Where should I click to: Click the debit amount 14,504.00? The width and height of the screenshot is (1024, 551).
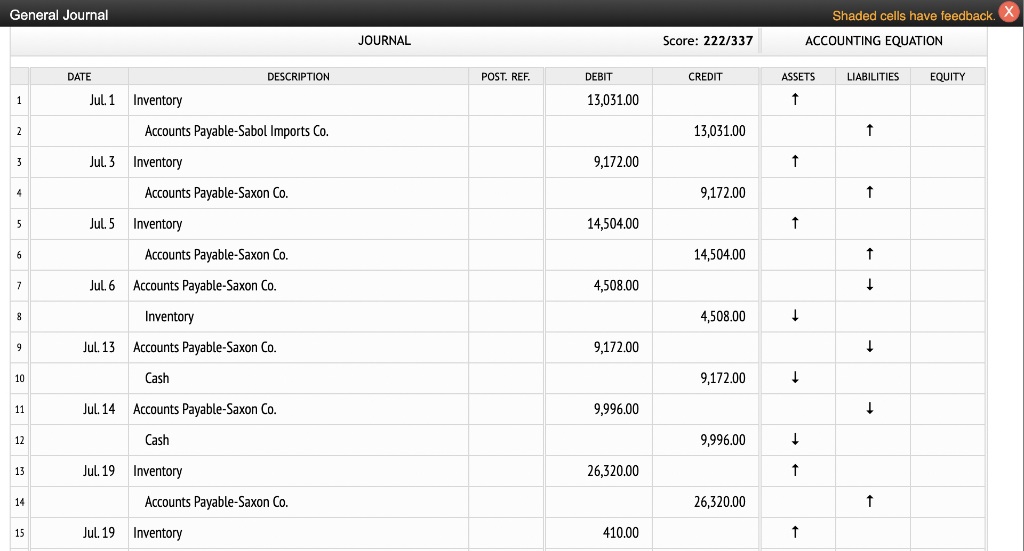(x=613, y=223)
